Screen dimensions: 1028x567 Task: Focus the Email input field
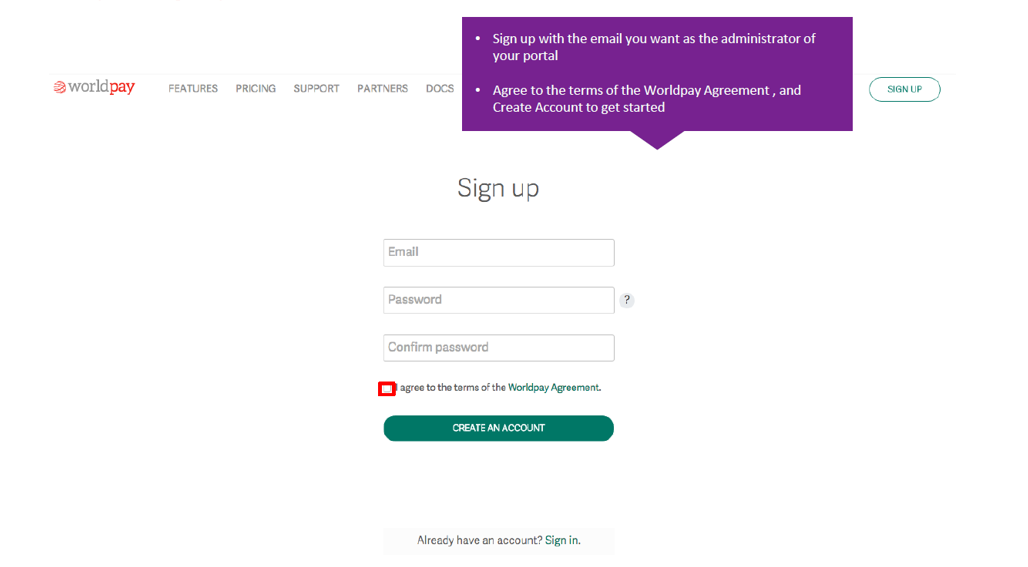(499, 252)
